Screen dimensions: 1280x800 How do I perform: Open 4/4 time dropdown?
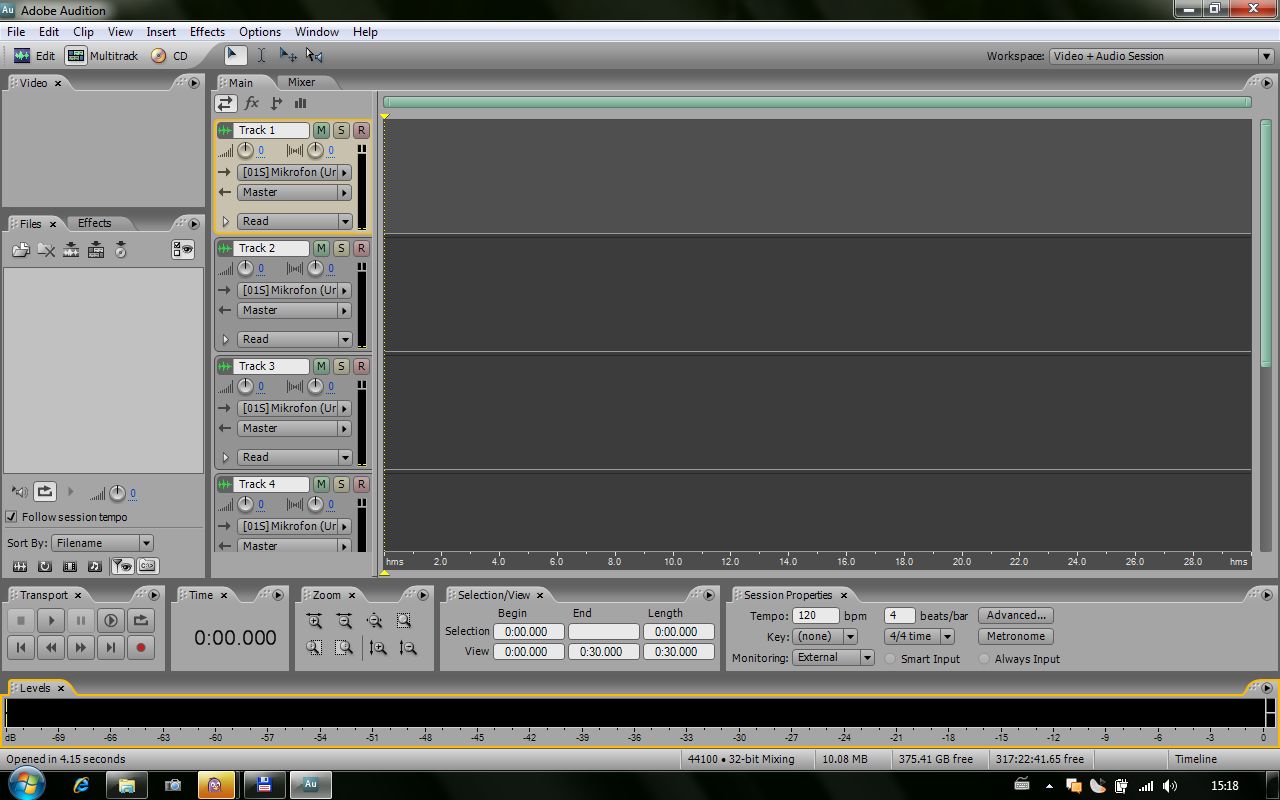(919, 636)
